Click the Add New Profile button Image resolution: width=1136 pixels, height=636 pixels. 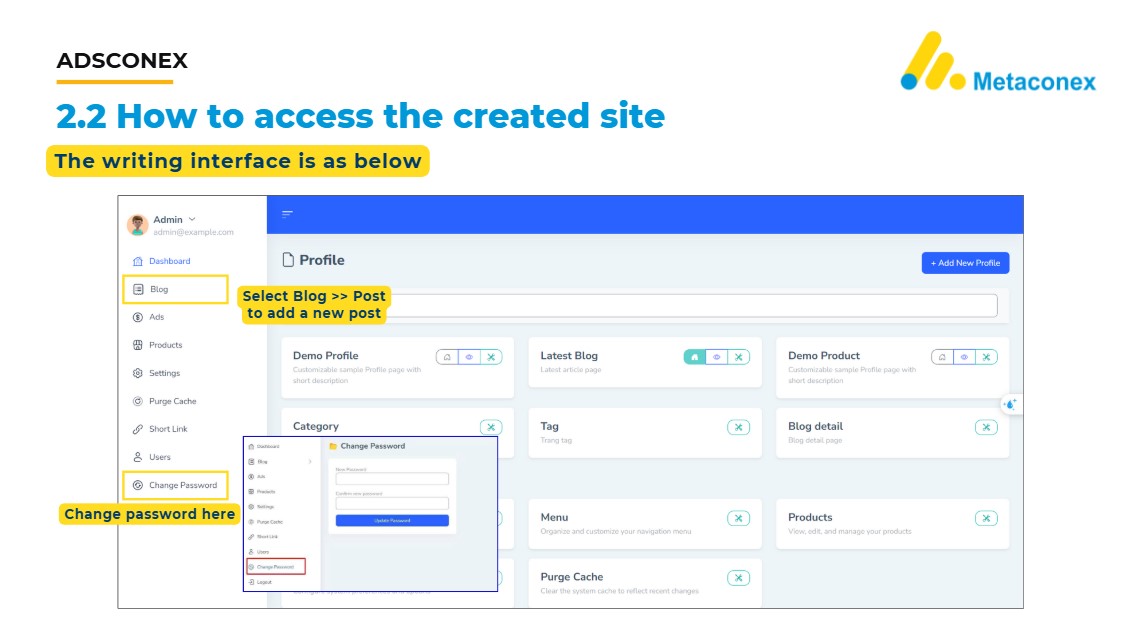click(965, 263)
